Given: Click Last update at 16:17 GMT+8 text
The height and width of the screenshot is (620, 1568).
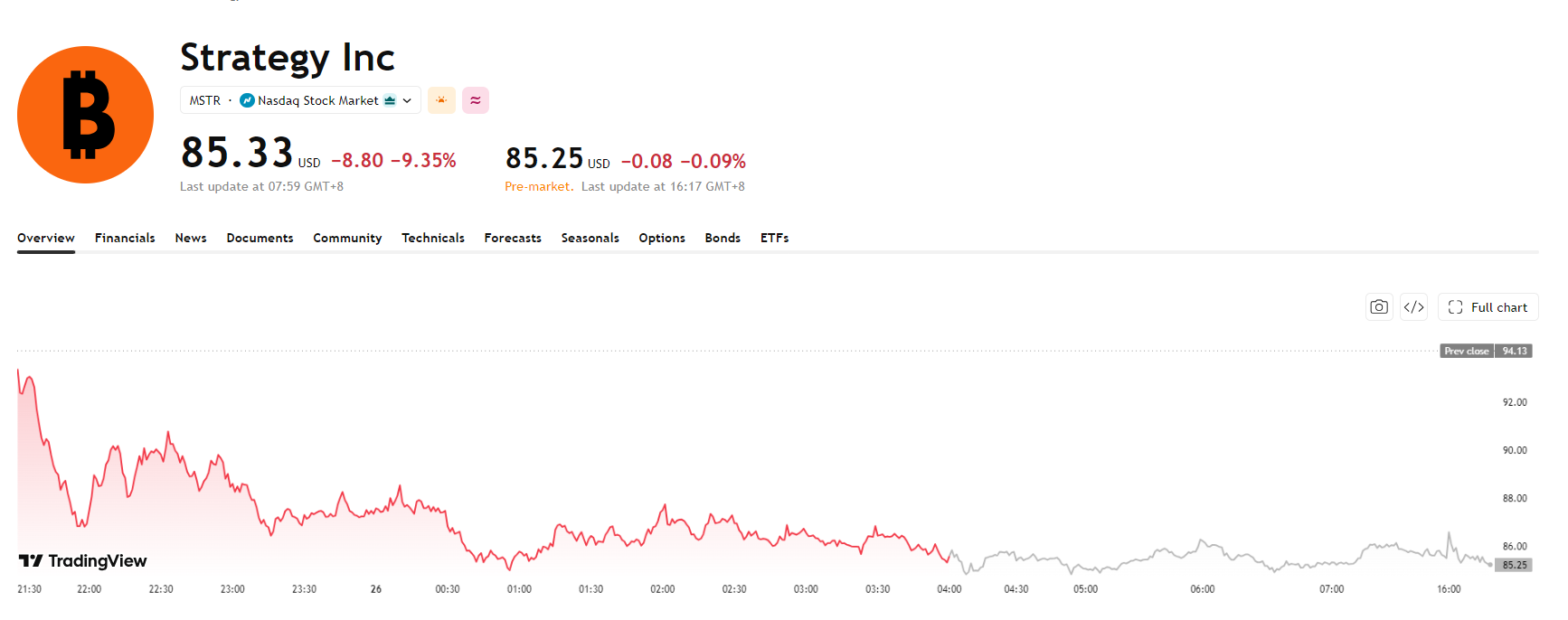Looking at the screenshot, I should coord(663,186).
